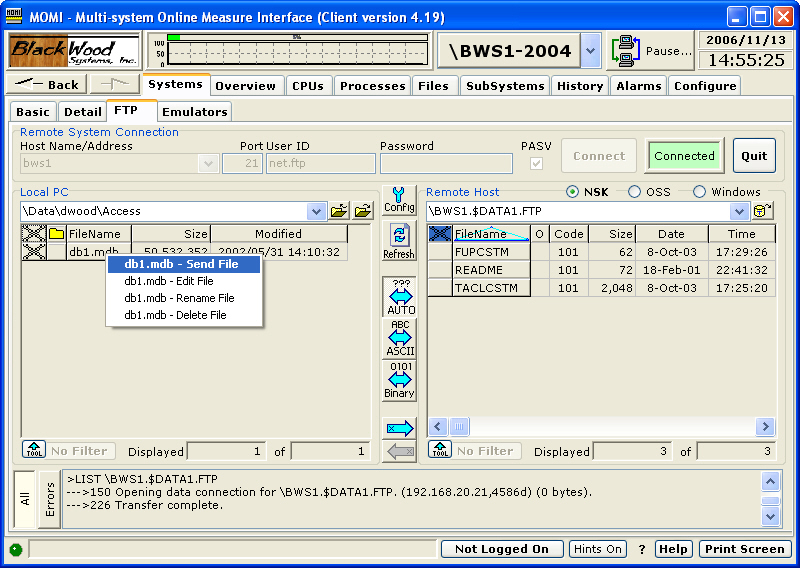
Task: Toggle the PASV checkbox
Action: [x=537, y=164]
